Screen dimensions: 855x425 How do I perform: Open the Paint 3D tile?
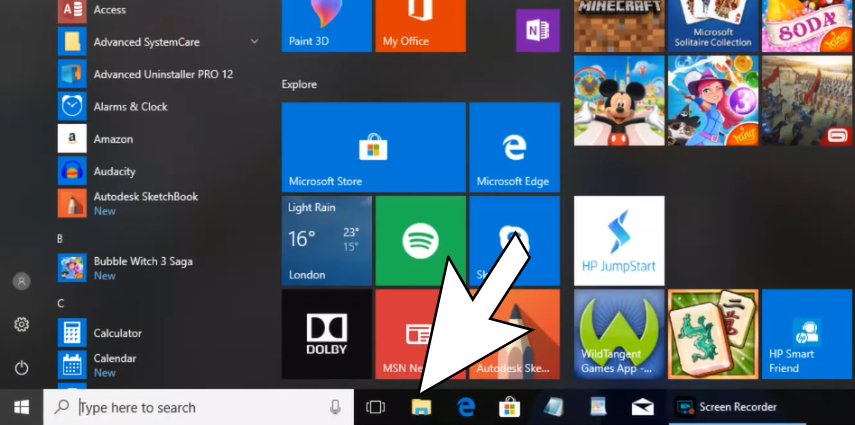(327, 26)
